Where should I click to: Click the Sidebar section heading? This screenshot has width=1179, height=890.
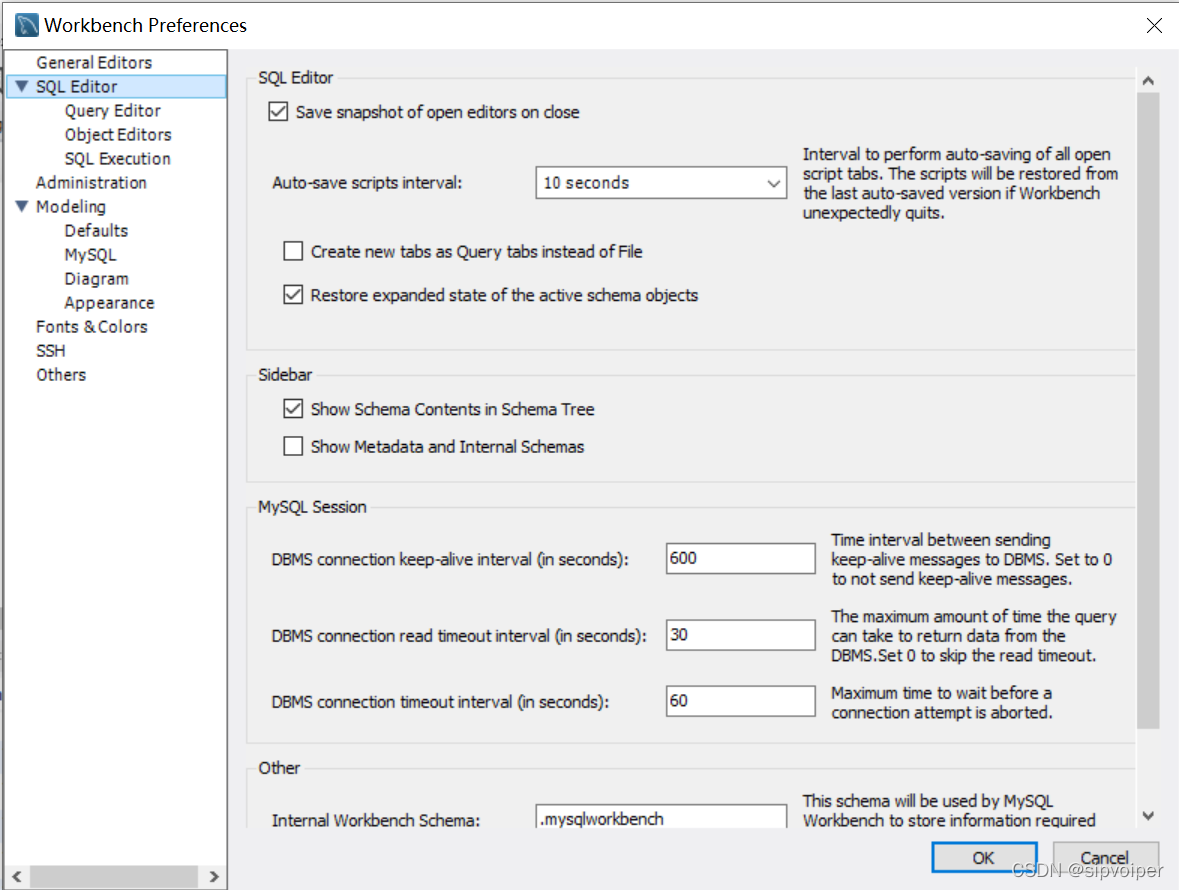pyautogui.click(x=285, y=374)
